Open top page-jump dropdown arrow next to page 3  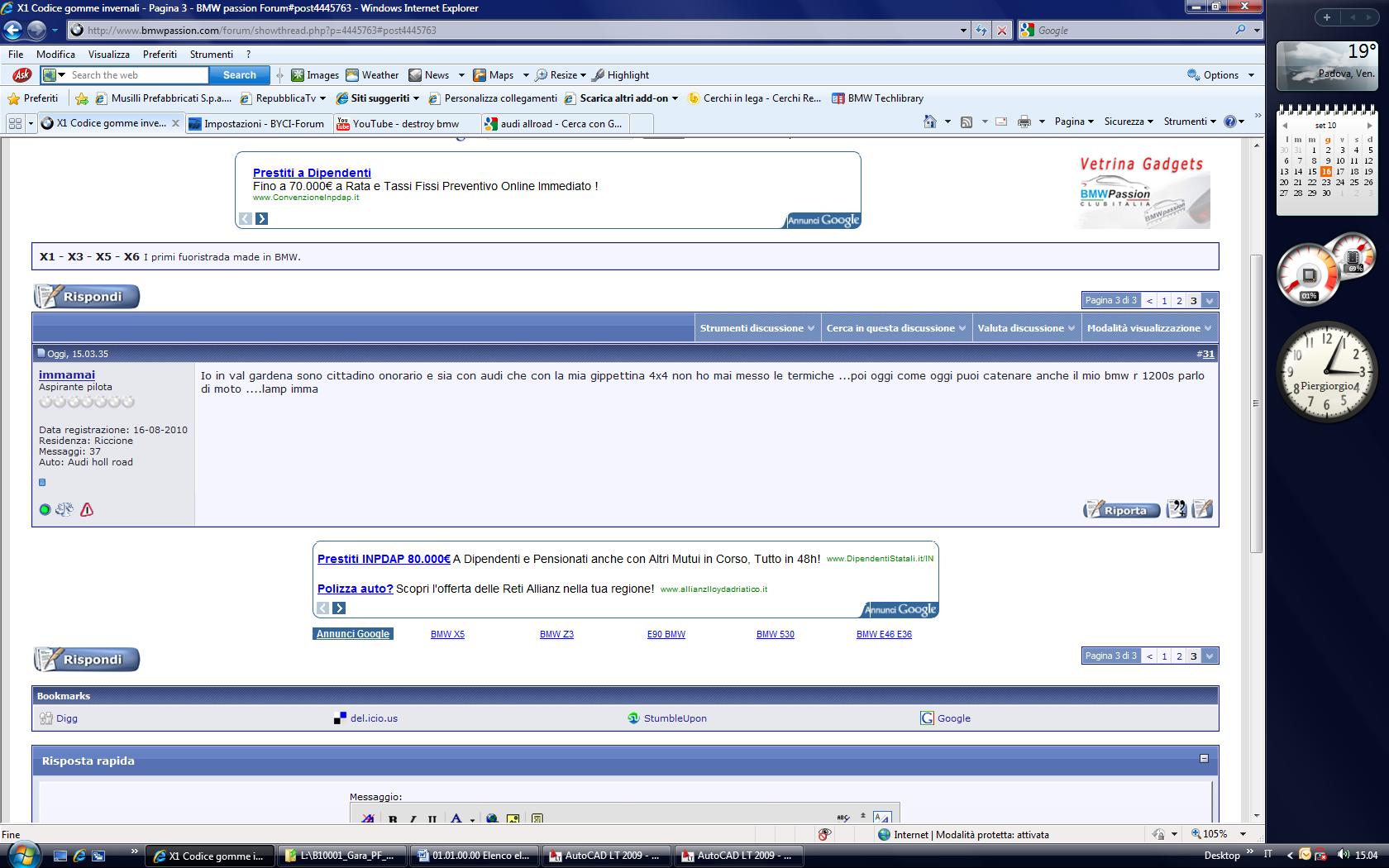(1210, 301)
